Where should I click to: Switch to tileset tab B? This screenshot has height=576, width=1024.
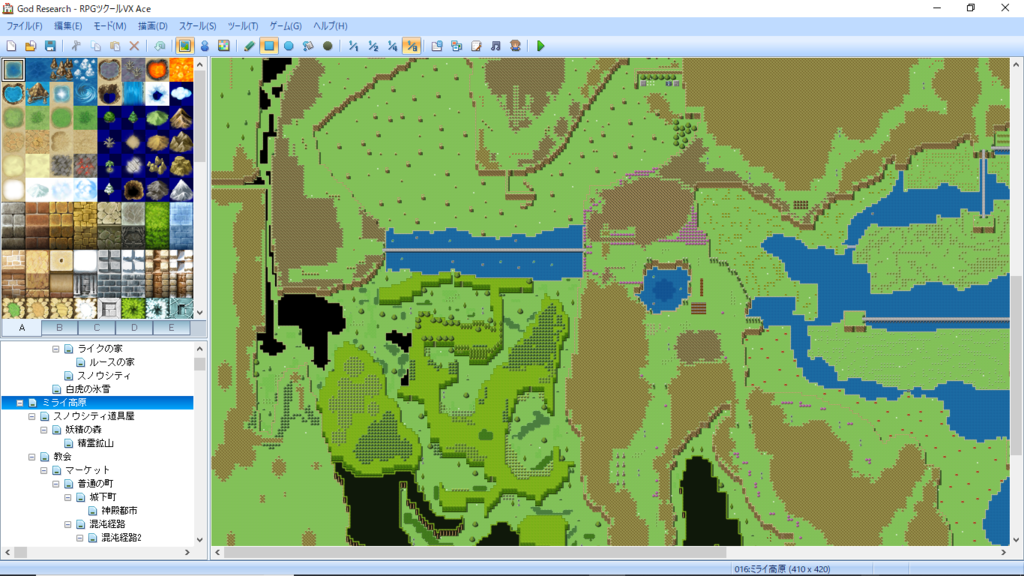point(59,328)
